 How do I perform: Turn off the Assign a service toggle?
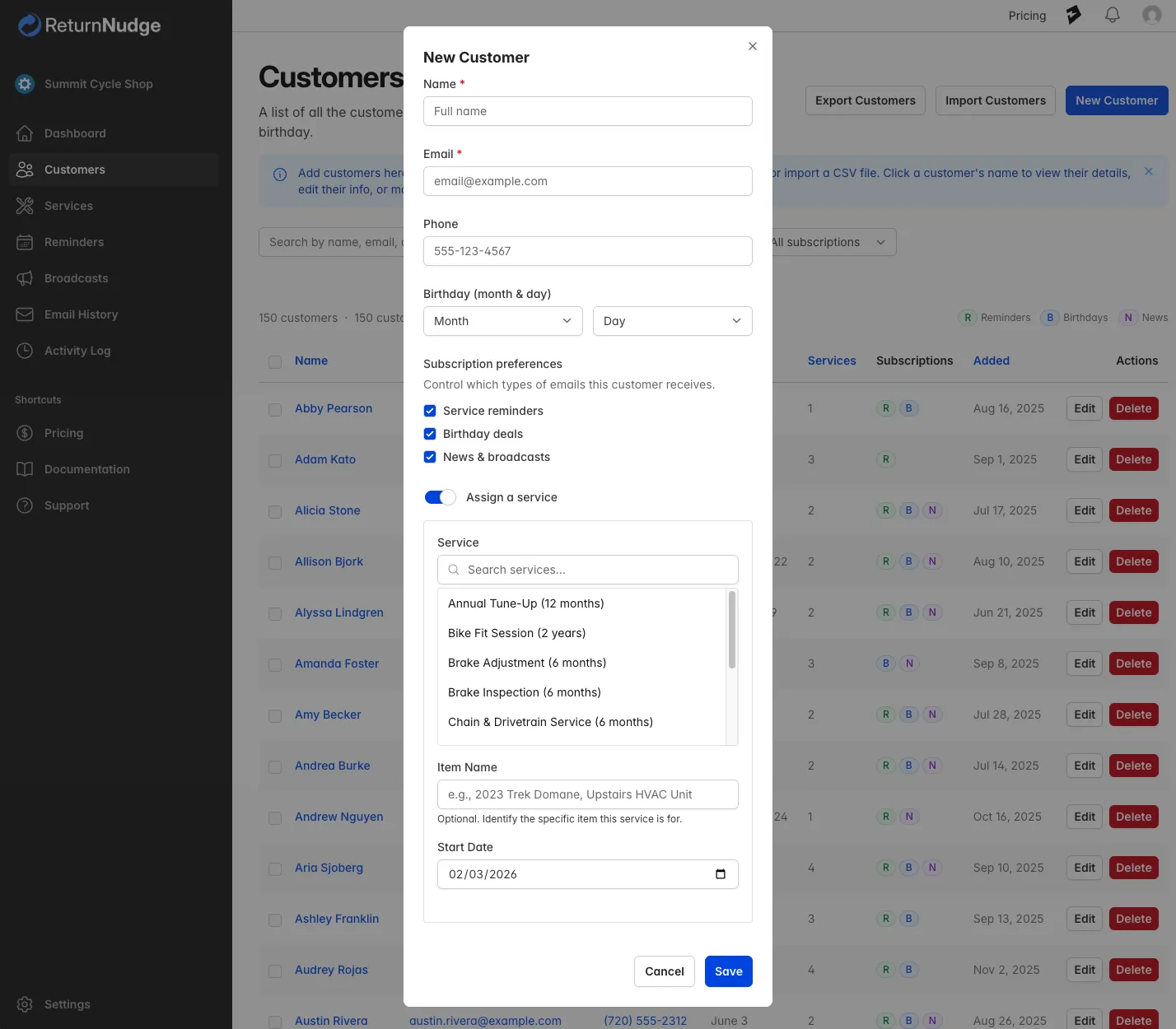pos(440,497)
